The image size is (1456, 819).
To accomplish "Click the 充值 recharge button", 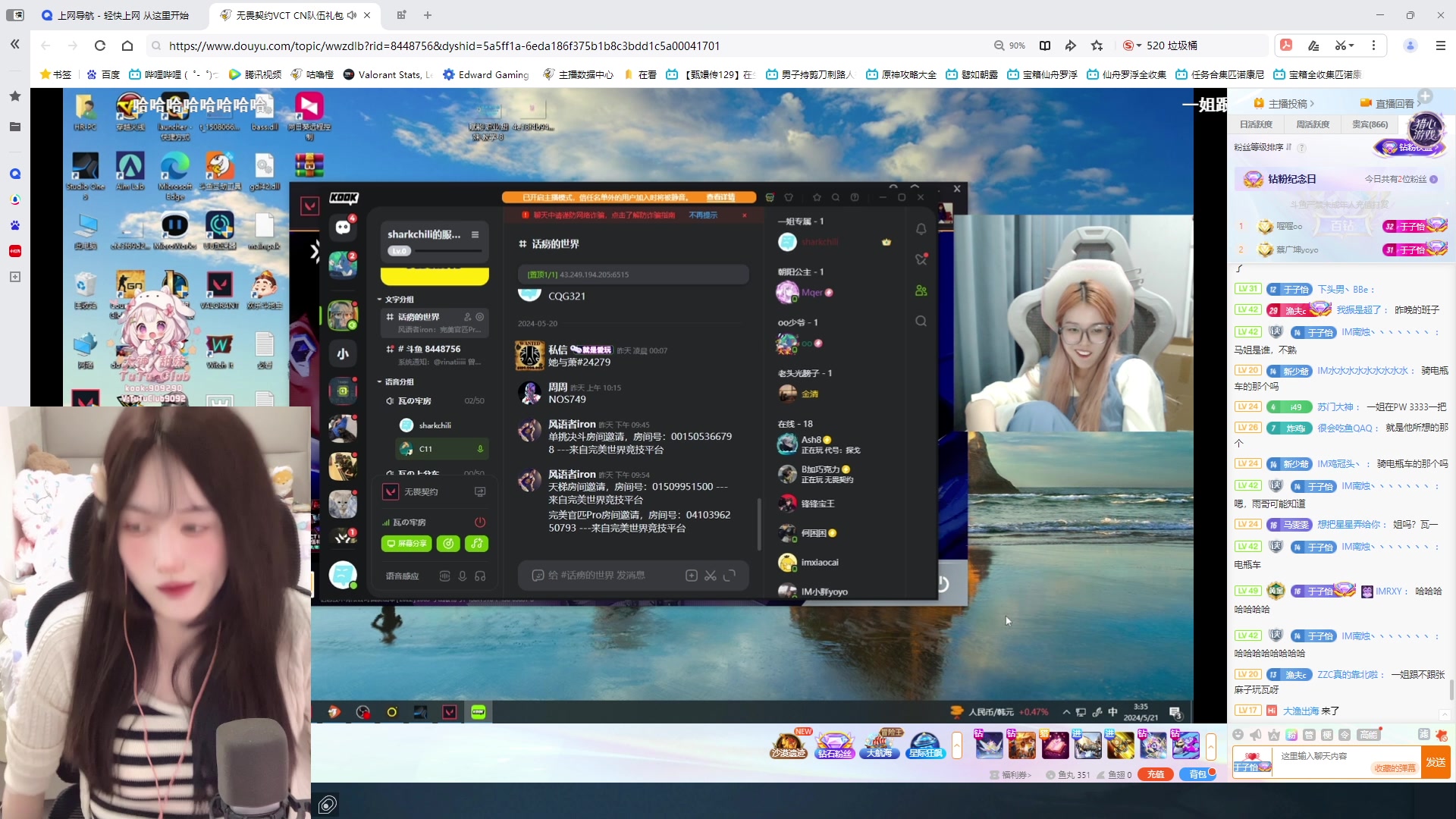I will [1155, 774].
